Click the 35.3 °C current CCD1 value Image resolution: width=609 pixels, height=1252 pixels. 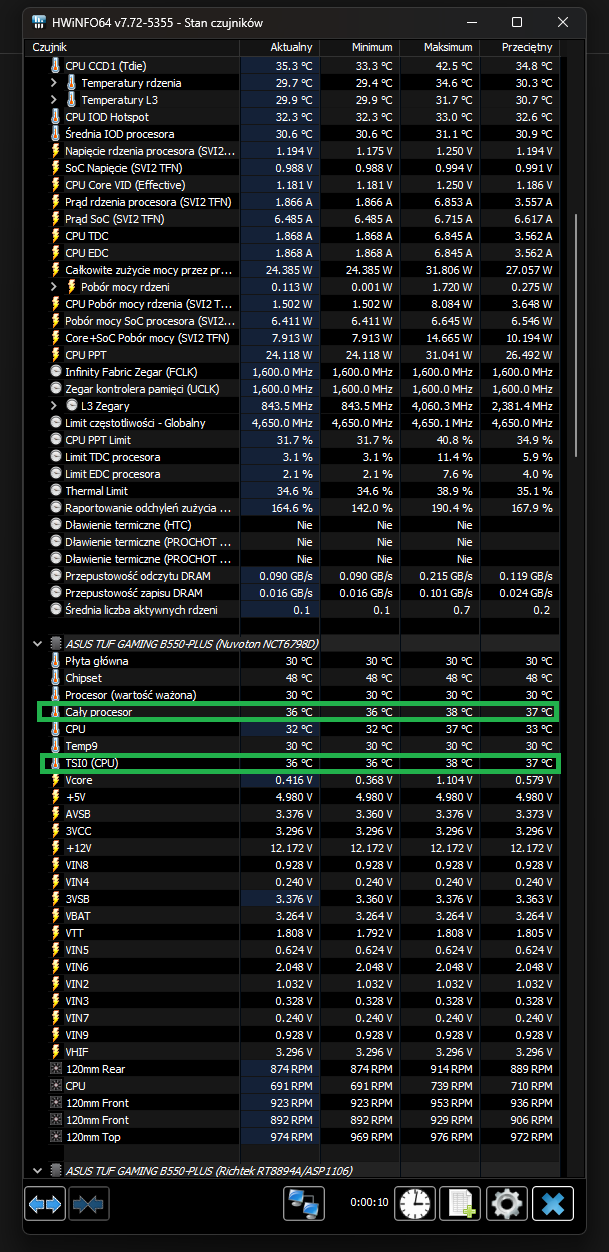point(294,66)
